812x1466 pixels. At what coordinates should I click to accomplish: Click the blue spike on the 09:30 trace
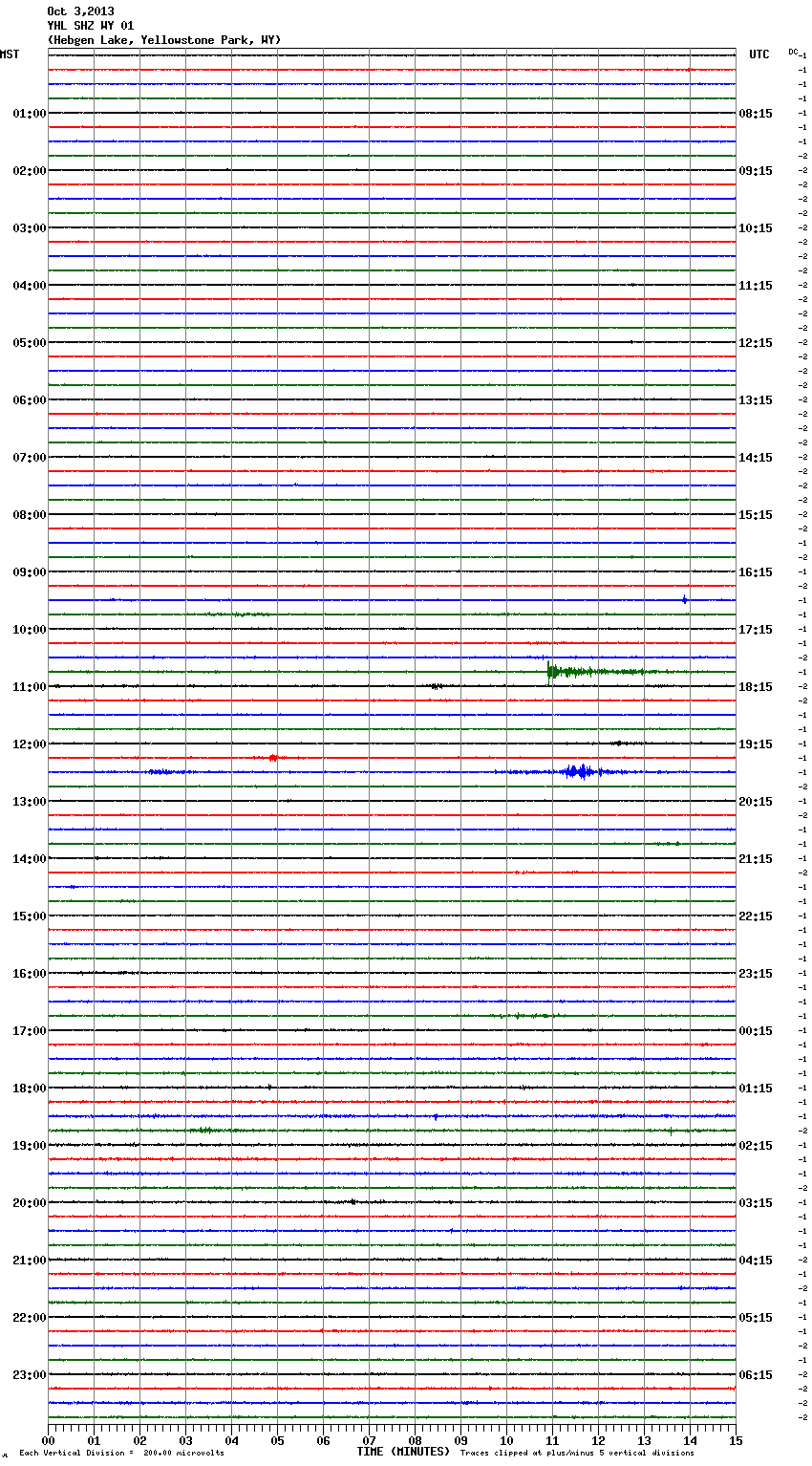[685, 599]
